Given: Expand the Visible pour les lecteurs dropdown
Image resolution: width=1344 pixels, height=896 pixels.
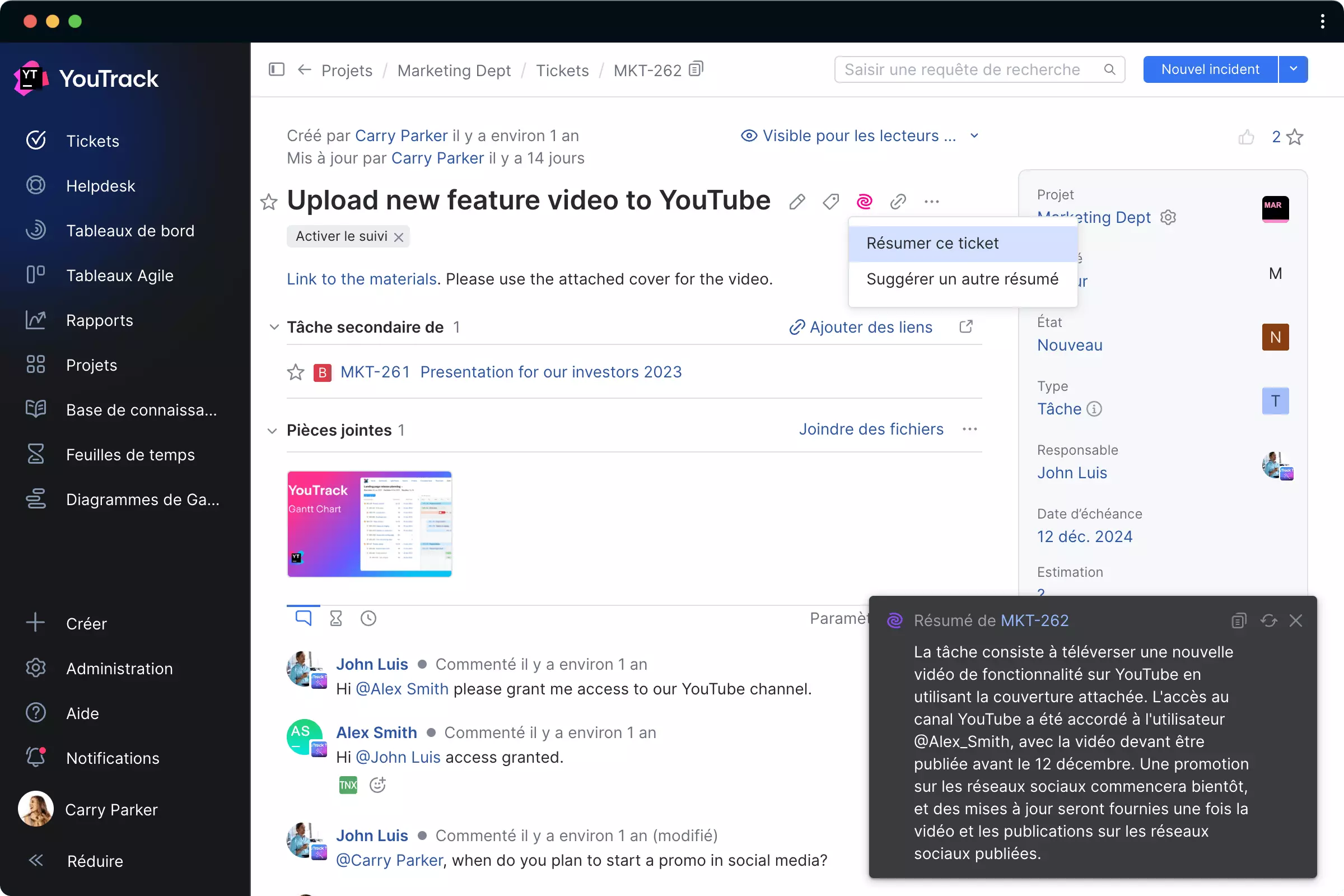Looking at the screenshot, I should (974, 136).
